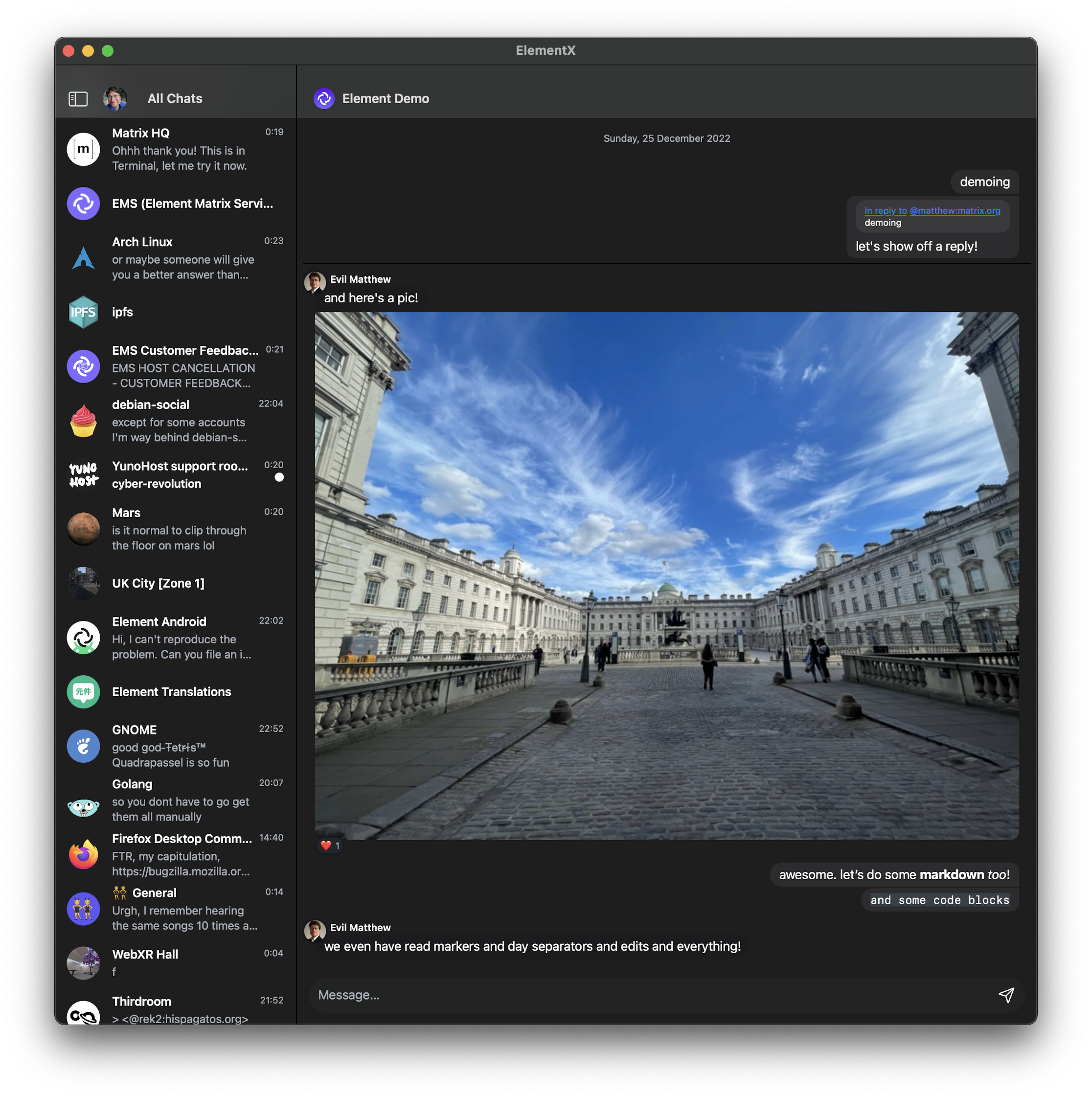The height and width of the screenshot is (1097, 1092).
Task: Click the Element Demo room header icon
Action: click(324, 99)
